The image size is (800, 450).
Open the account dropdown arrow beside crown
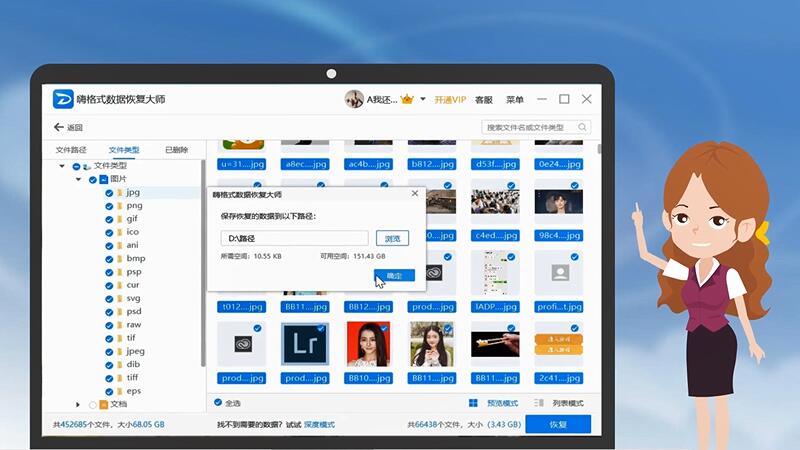coord(423,99)
